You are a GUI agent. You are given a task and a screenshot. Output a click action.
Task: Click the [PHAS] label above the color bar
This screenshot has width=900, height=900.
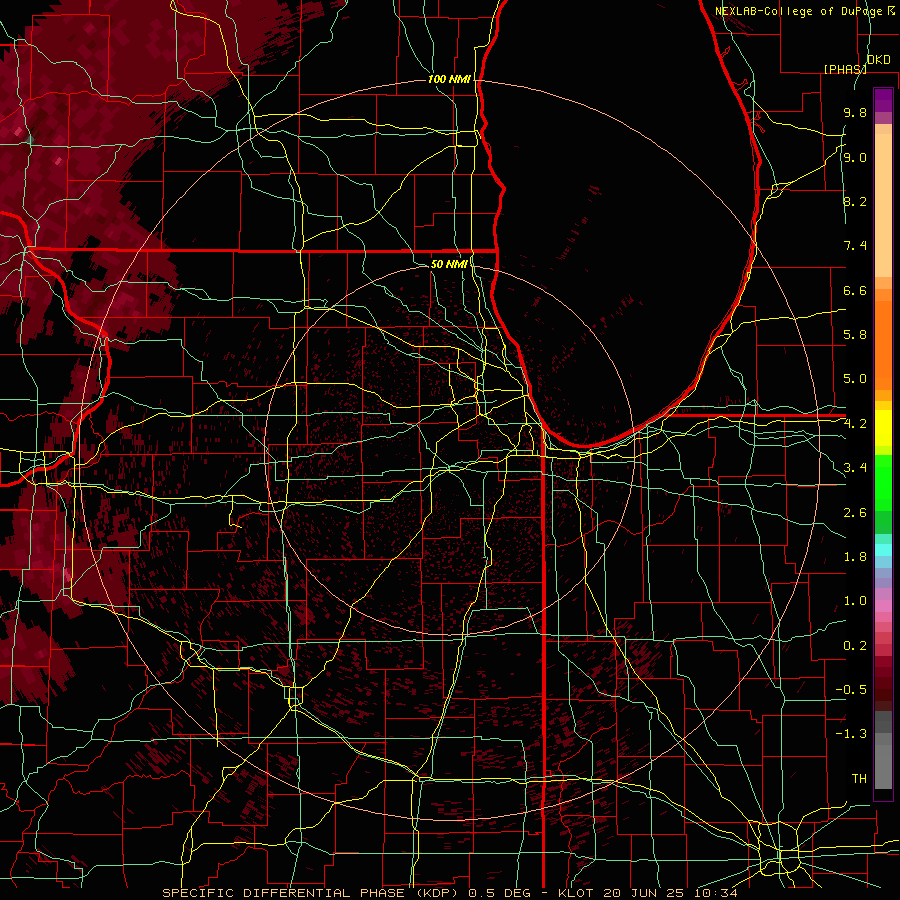click(845, 69)
